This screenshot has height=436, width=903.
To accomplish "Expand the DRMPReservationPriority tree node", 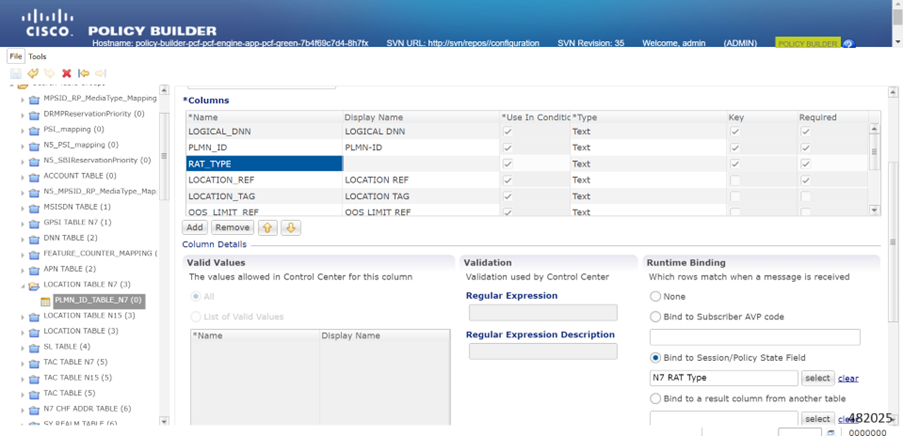I will click(22, 114).
